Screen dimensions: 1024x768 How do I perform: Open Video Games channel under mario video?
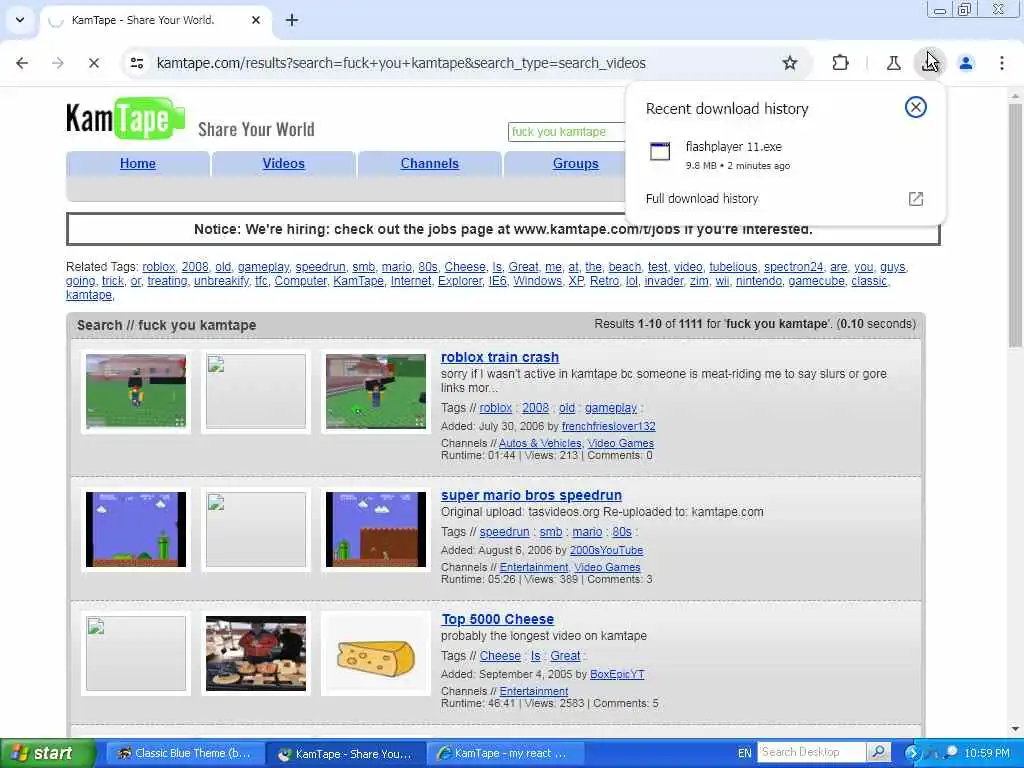[607, 567]
